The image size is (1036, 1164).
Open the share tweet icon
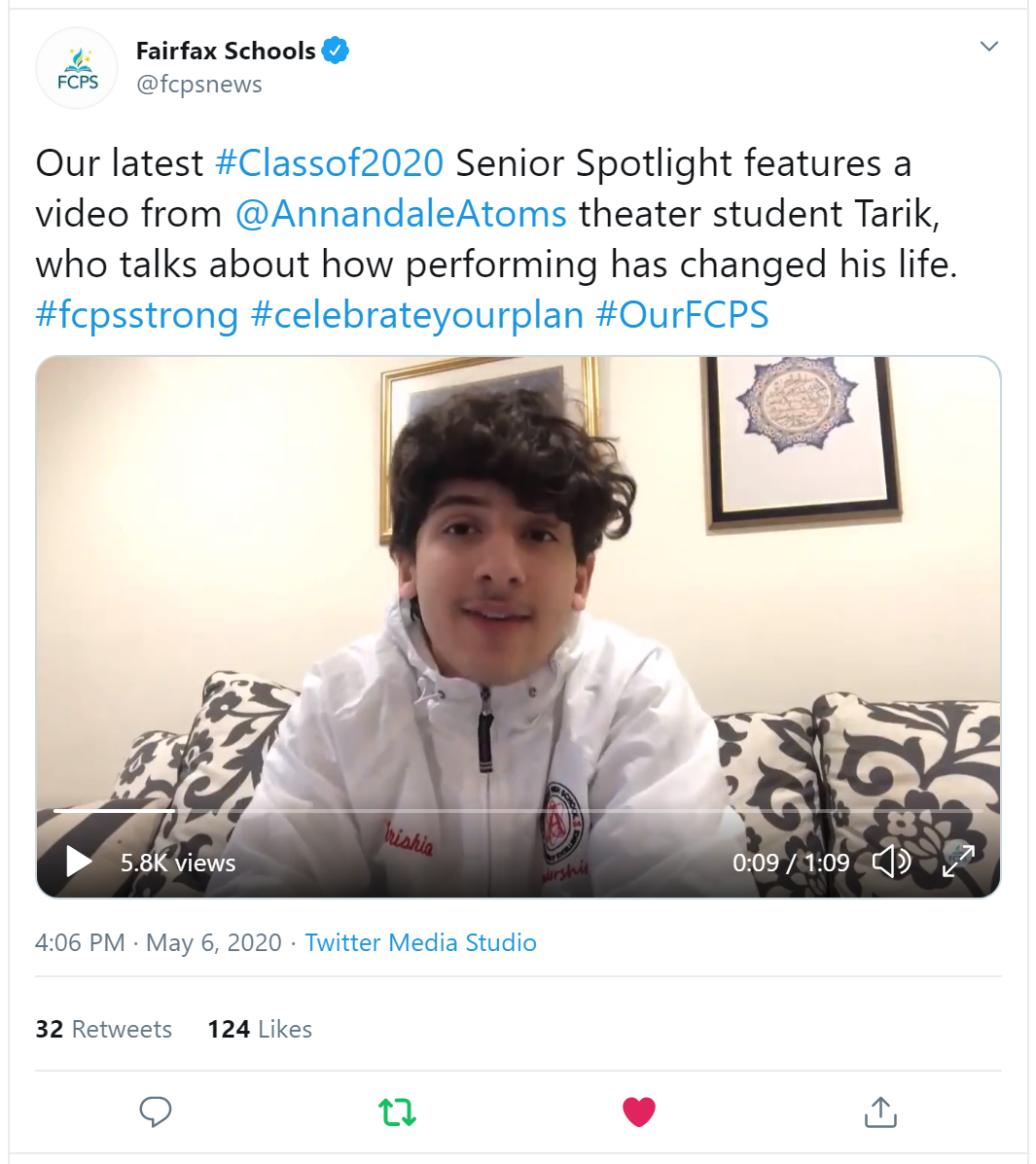(880, 1111)
